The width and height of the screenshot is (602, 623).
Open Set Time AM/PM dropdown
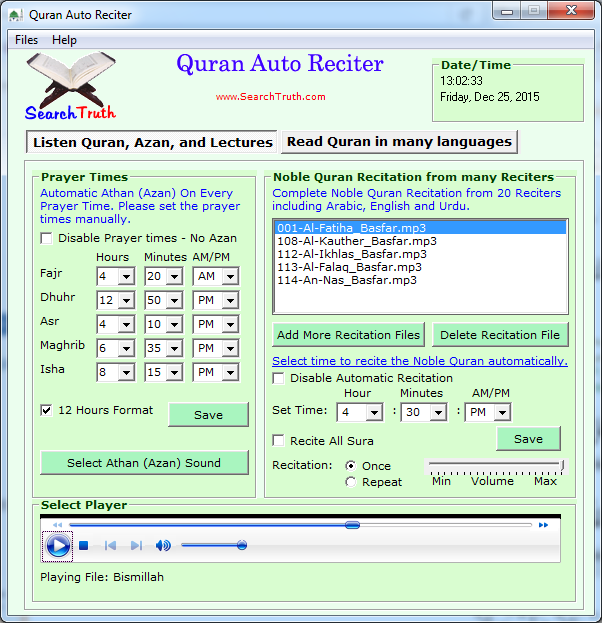click(x=502, y=412)
